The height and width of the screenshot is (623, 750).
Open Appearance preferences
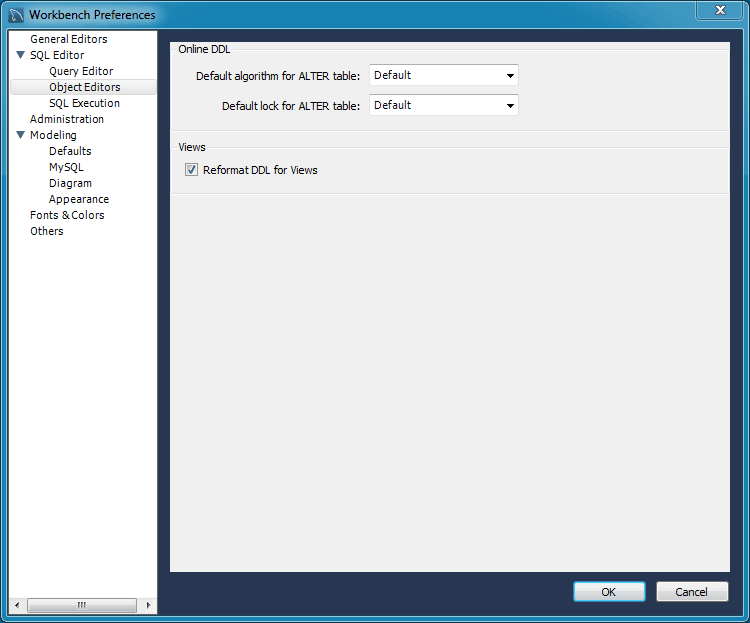pyautogui.click(x=79, y=199)
